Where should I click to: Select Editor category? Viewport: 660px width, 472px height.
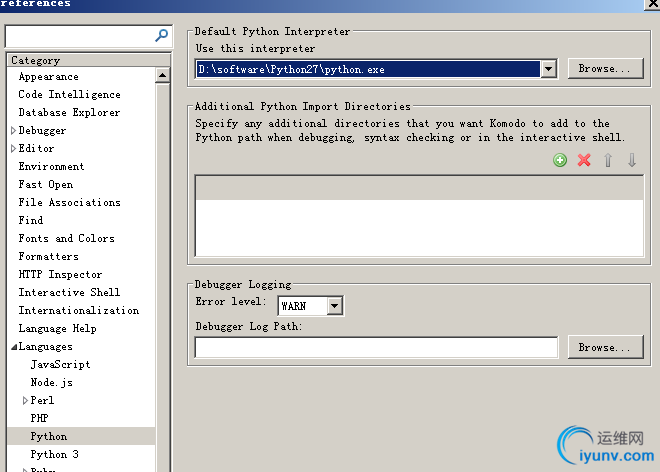[x=36, y=148]
